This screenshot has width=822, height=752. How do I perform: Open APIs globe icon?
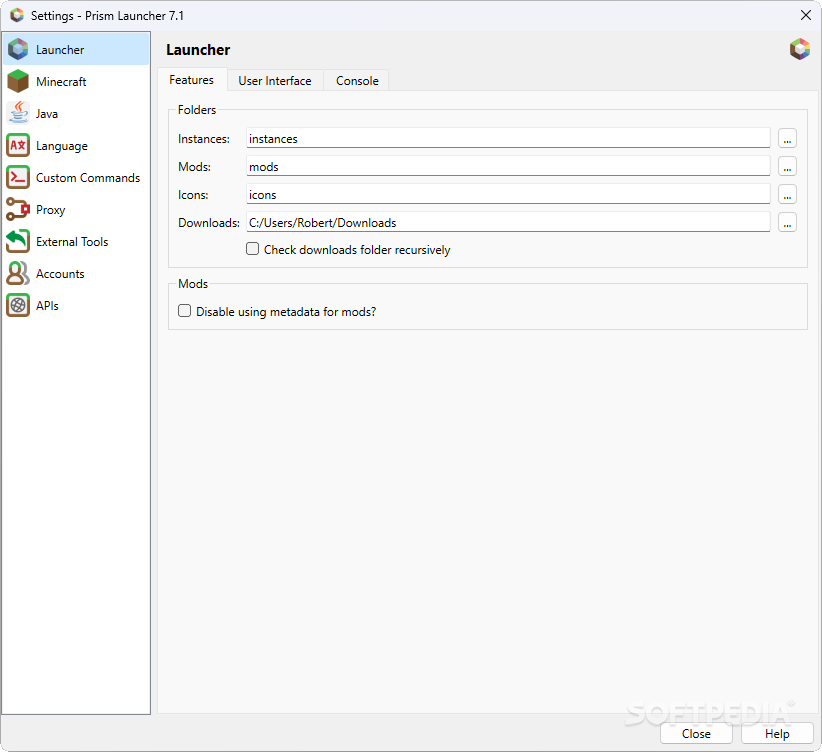pos(18,305)
